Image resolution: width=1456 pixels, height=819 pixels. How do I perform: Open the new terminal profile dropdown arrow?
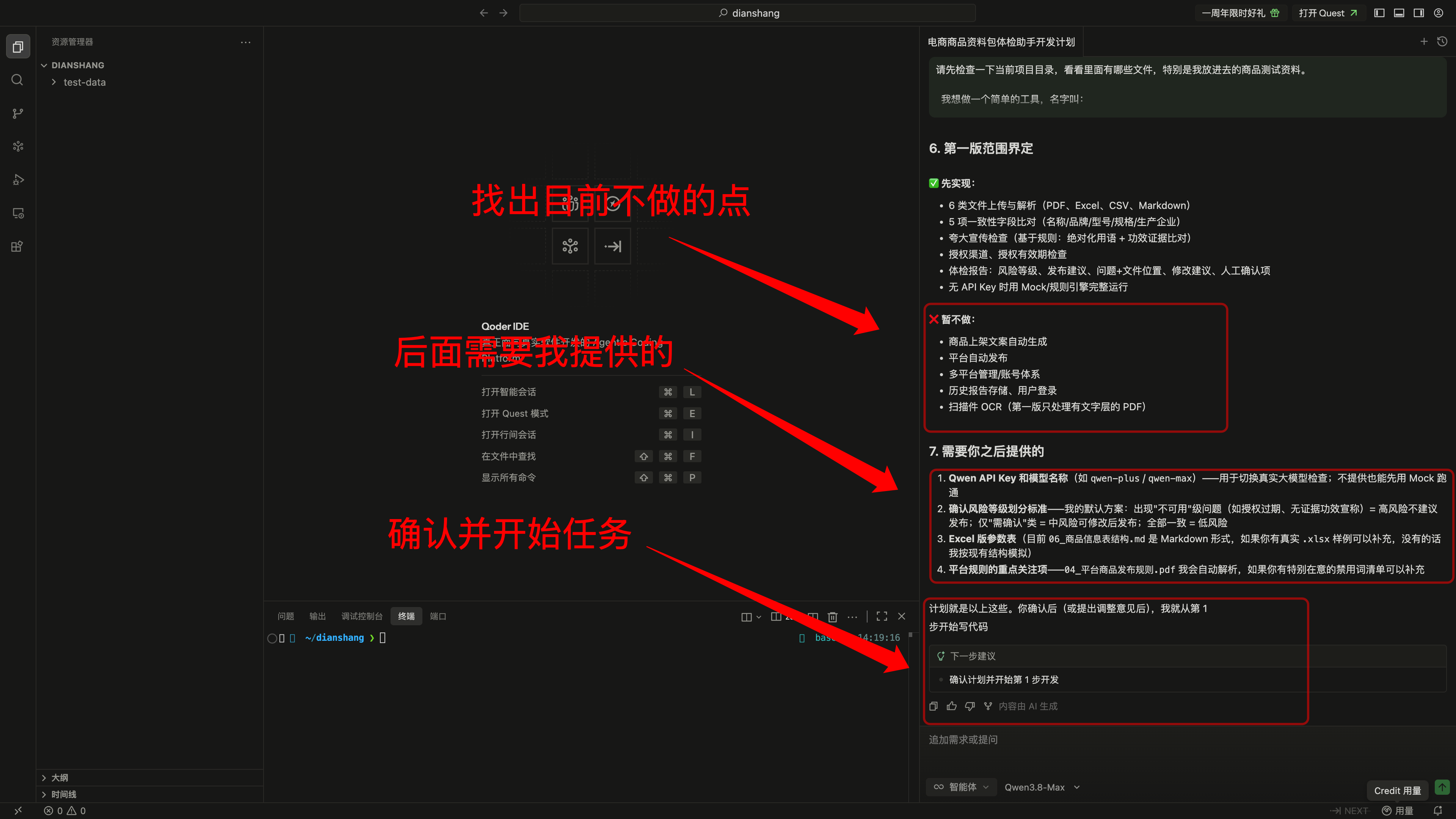pyautogui.click(x=758, y=617)
